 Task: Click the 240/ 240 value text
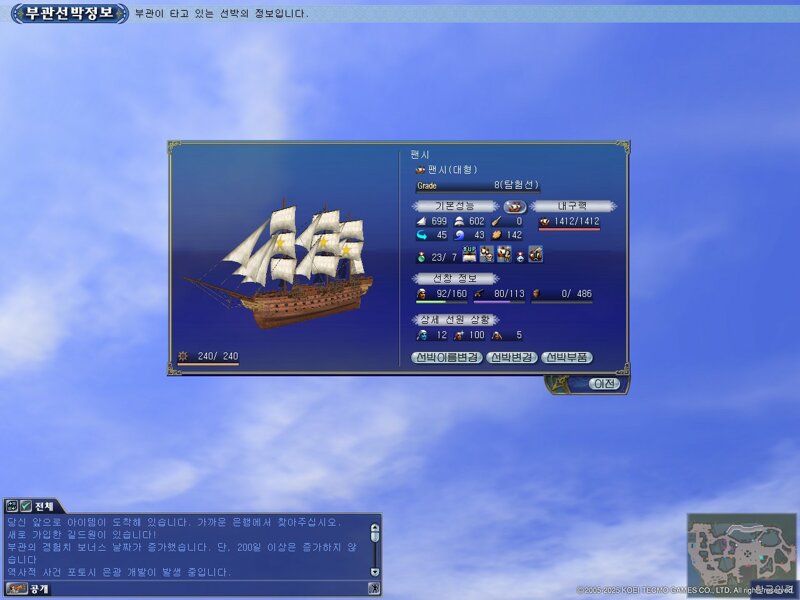(x=218, y=356)
